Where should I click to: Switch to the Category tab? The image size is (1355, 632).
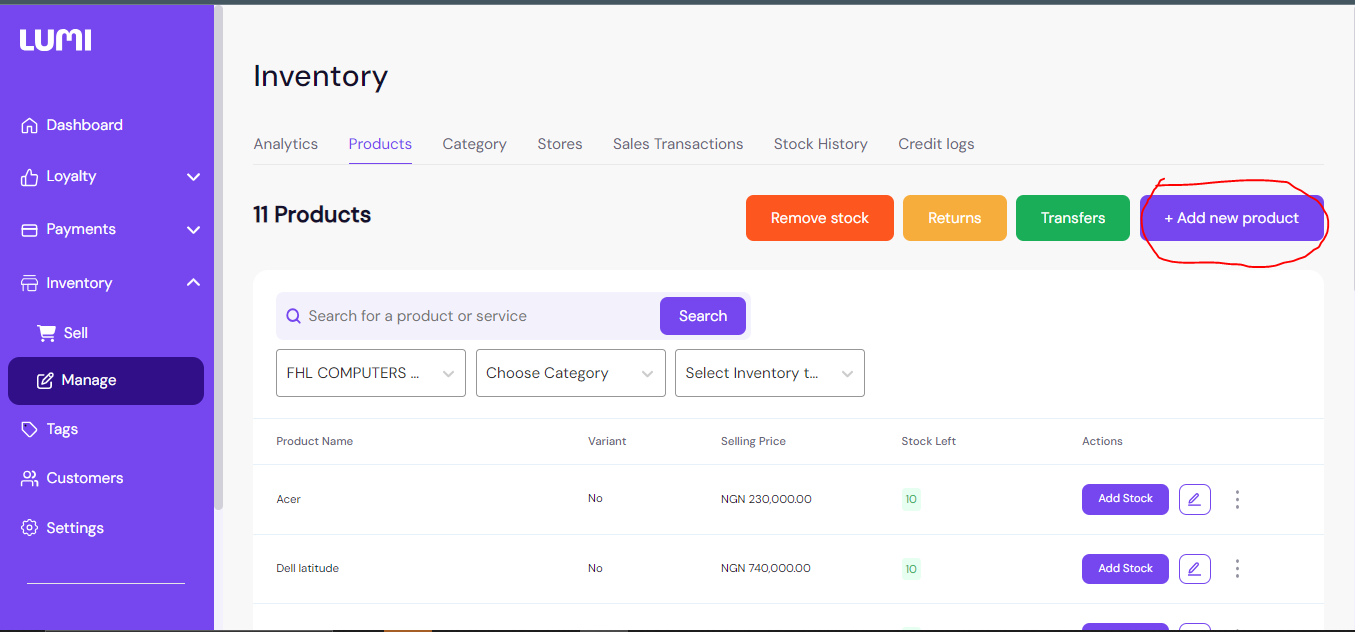coord(475,144)
